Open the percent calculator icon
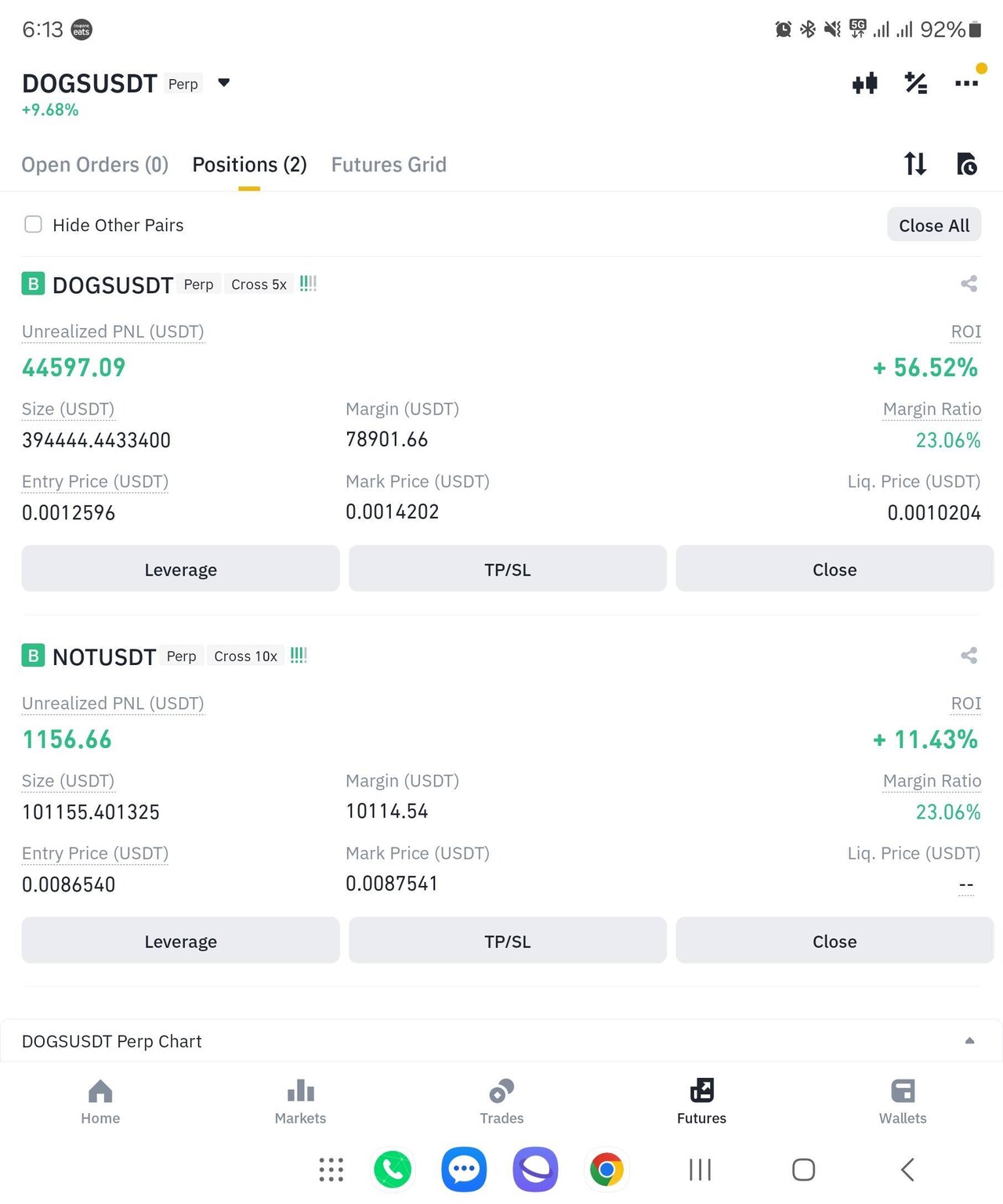Viewport: 1003px width, 1204px height. [x=916, y=83]
